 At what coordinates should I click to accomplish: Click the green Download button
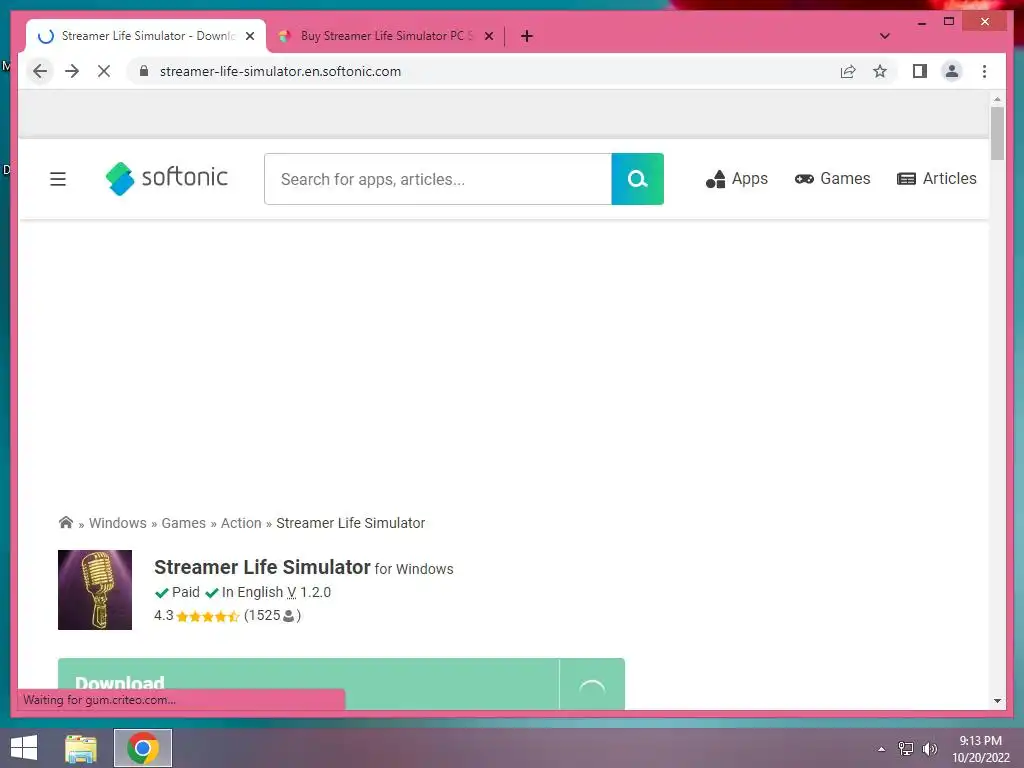(308, 684)
